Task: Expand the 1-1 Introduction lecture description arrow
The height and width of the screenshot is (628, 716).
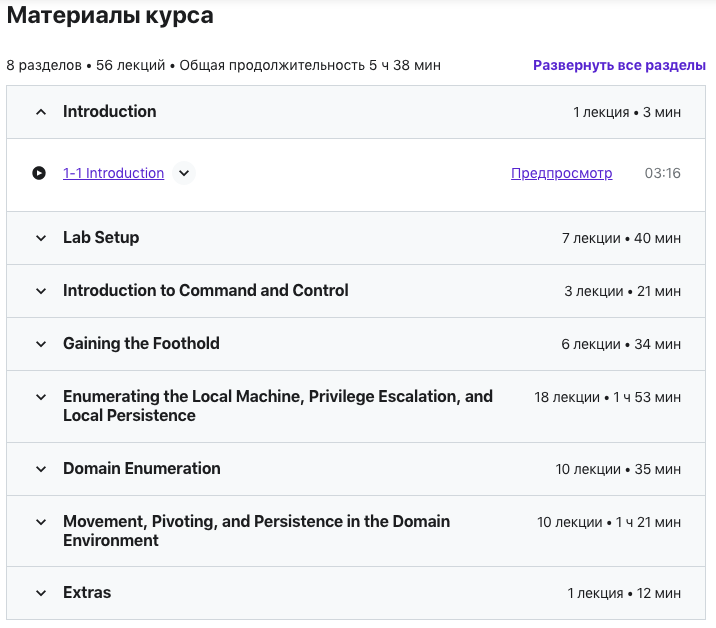Action: coord(183,173)
